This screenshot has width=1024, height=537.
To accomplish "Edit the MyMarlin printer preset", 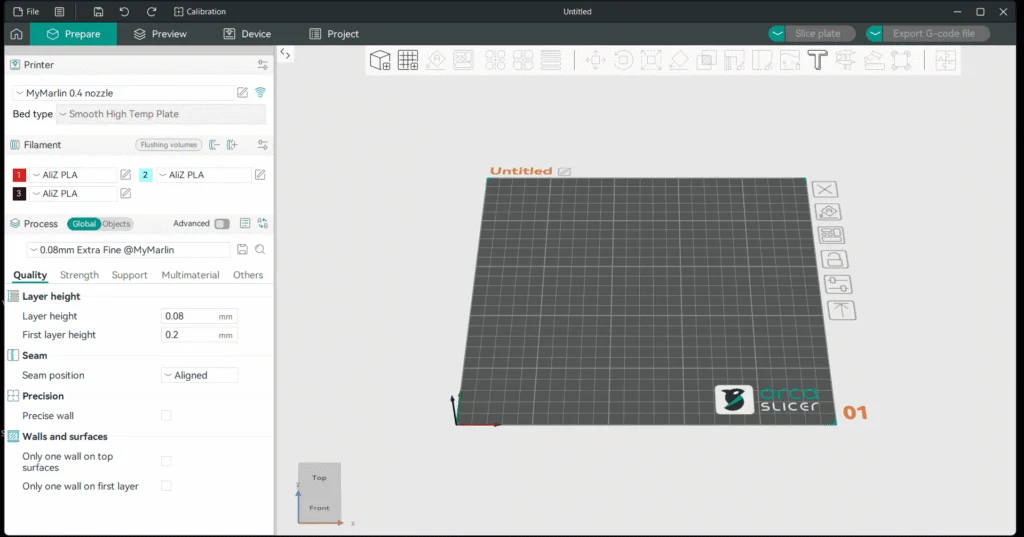I will coord(242,93).
